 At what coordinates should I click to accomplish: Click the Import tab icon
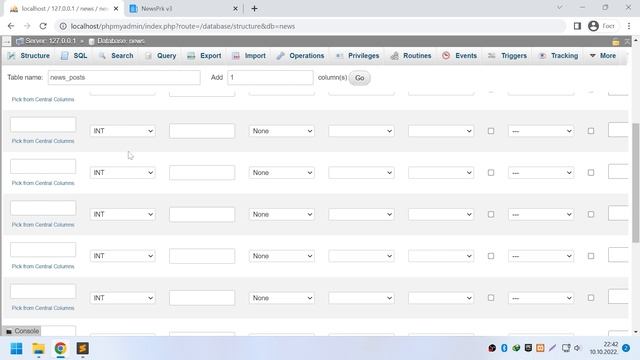(x=236, y=56)
